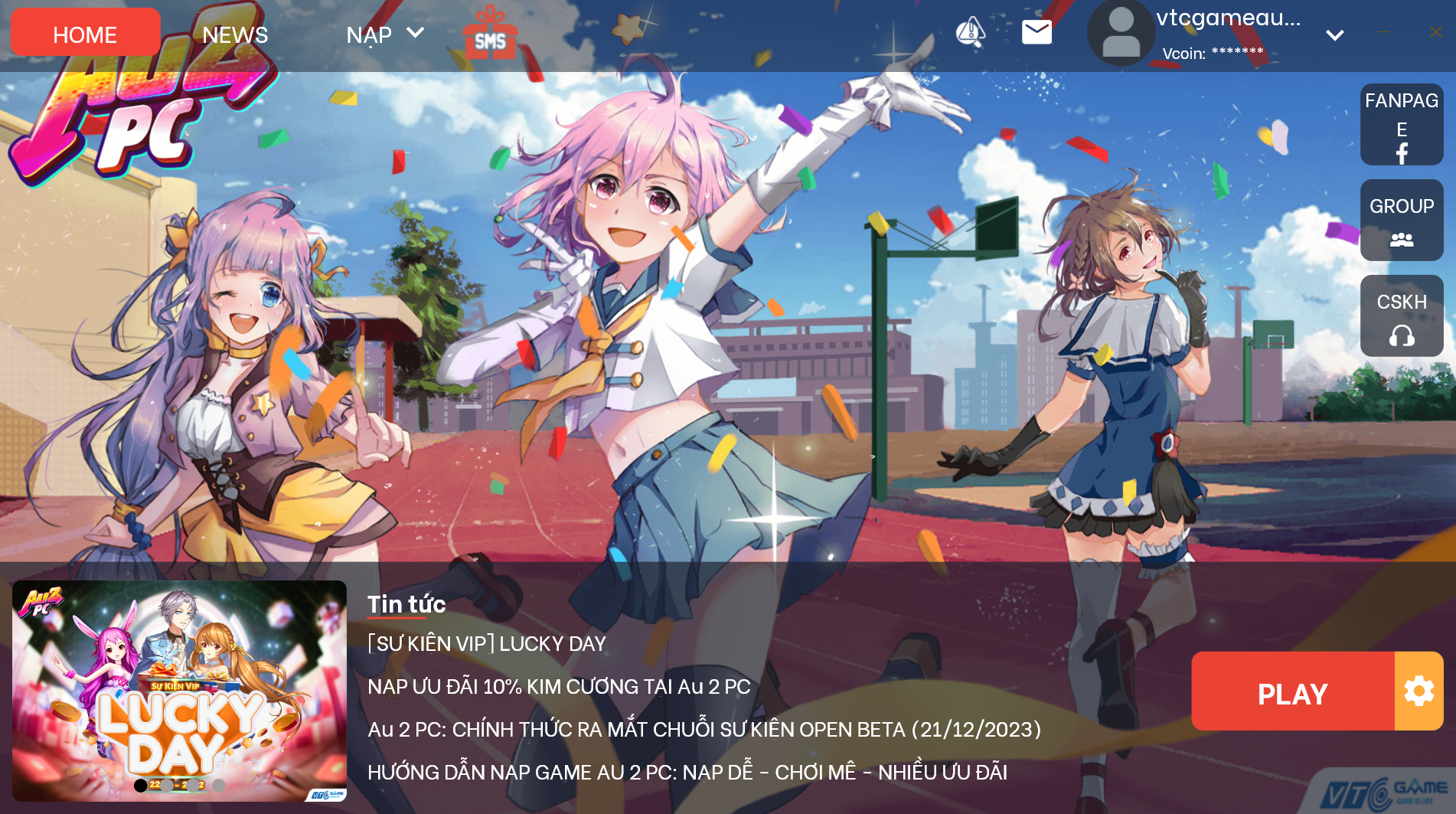Click the Vcoin balance text
This screenshot has width=1456, height=814.
pos(1213,53)
